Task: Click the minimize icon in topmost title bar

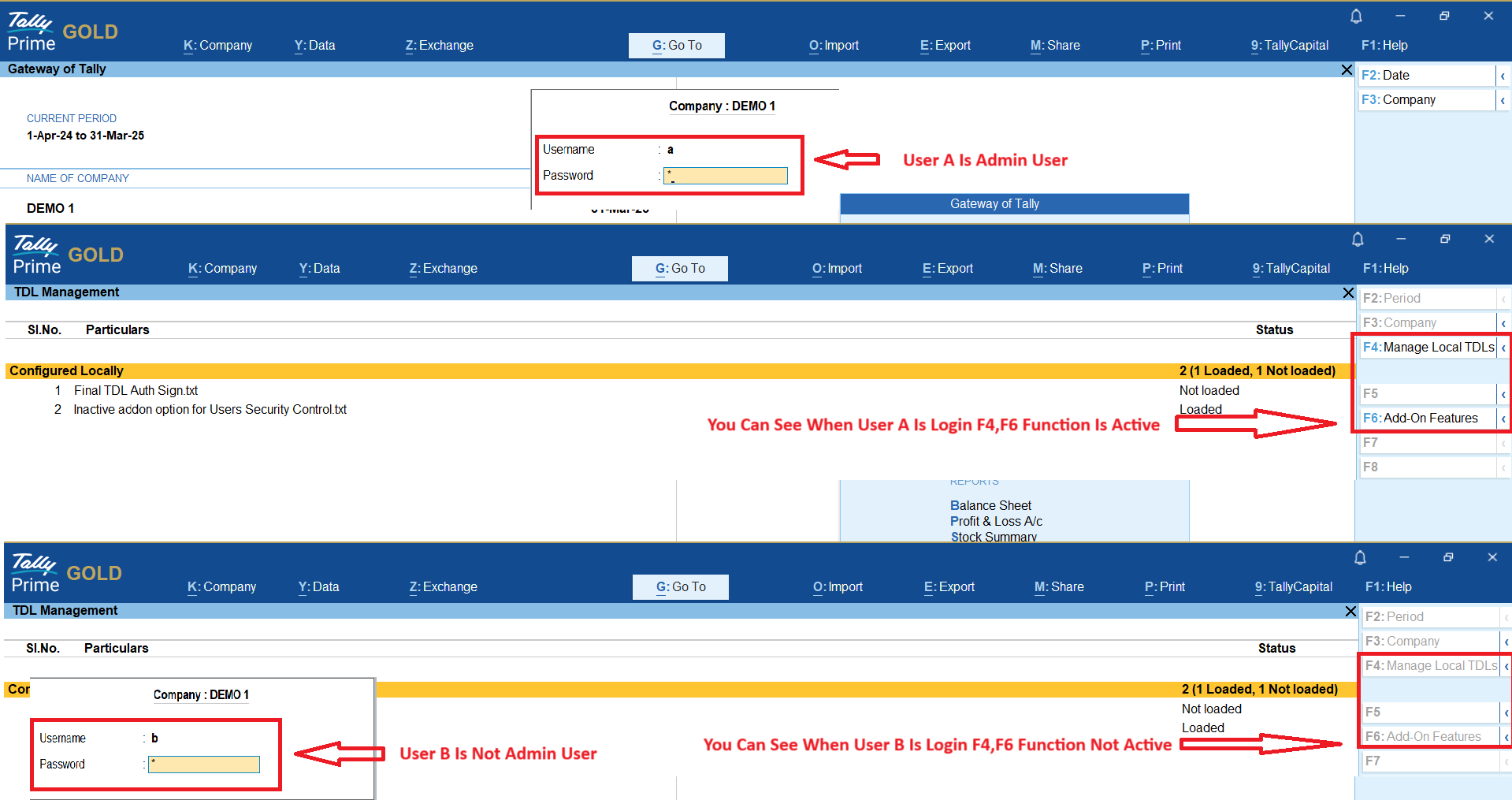Action: click(x=1400, y=16)
